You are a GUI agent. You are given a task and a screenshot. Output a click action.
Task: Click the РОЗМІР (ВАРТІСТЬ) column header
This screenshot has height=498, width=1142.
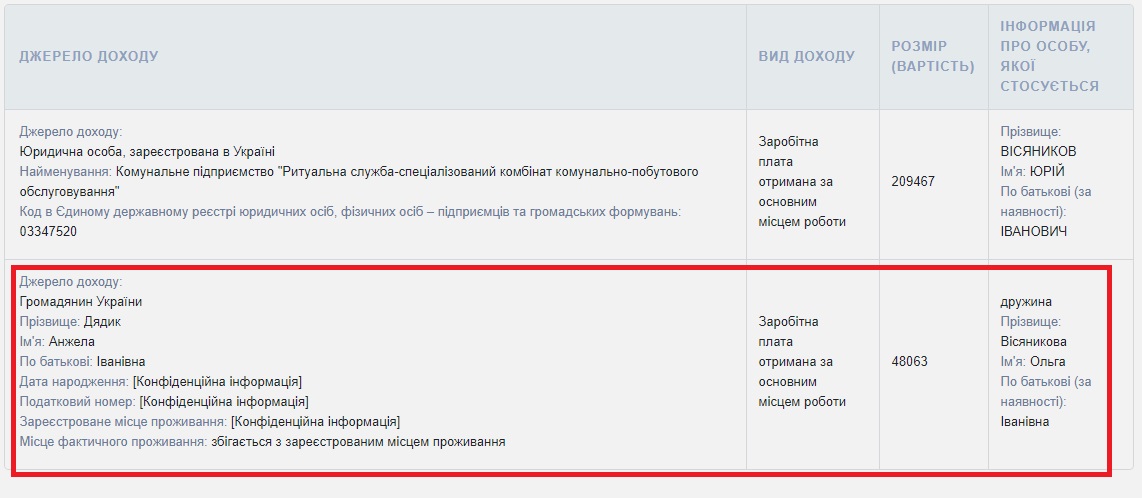pyautogui.click(x=933, y=56)
